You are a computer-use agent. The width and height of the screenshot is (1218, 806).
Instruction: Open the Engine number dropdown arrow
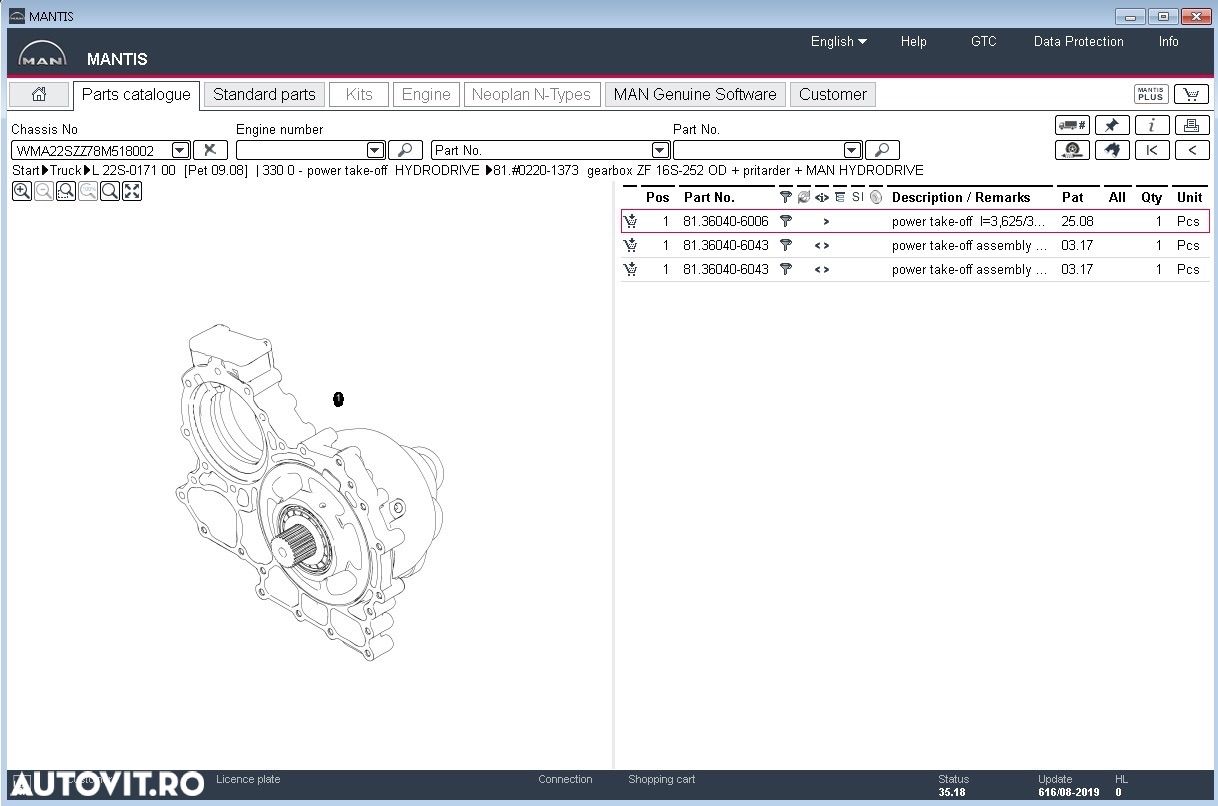[375, 150]
